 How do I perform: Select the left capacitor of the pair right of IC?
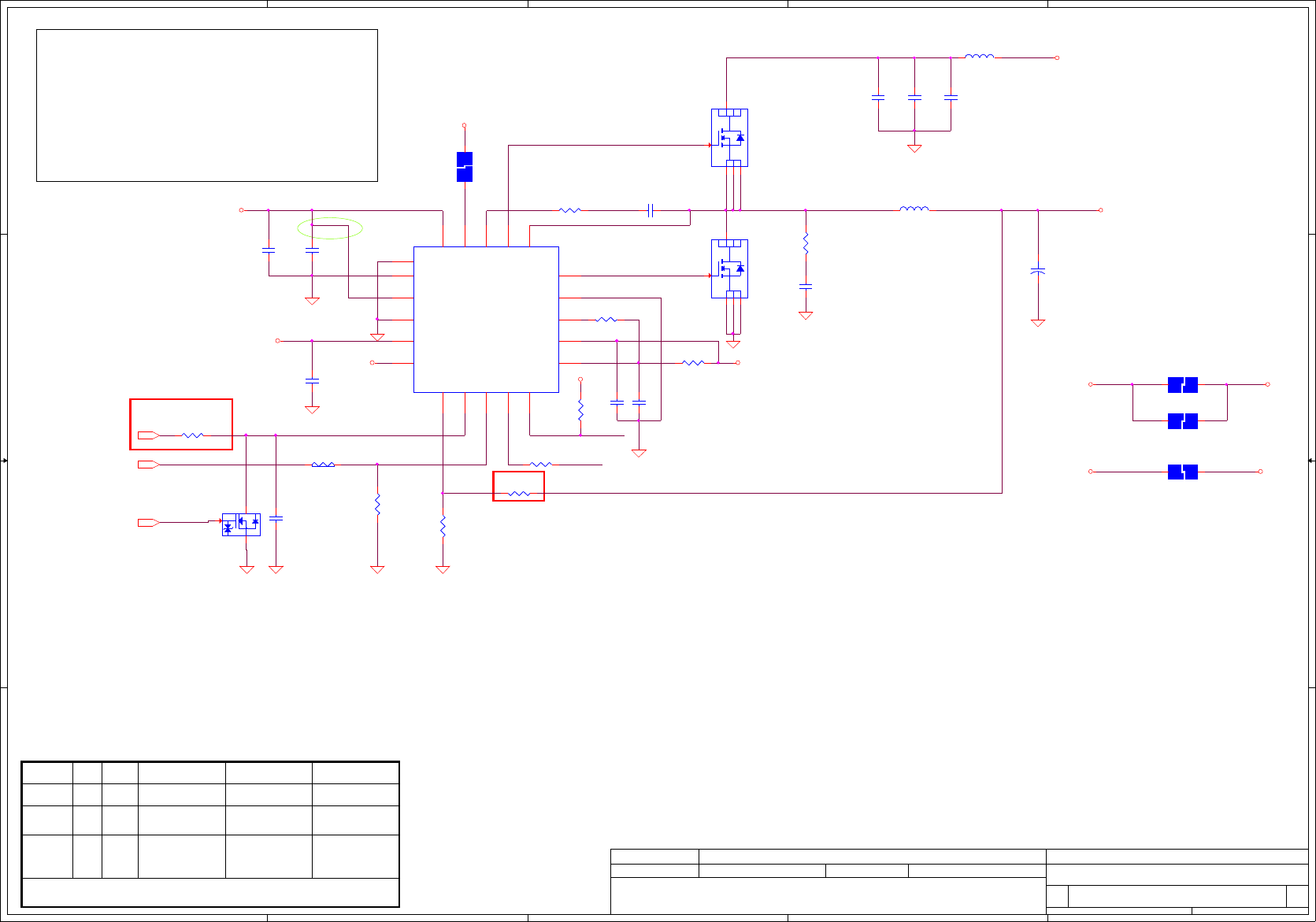click(617, 402)
